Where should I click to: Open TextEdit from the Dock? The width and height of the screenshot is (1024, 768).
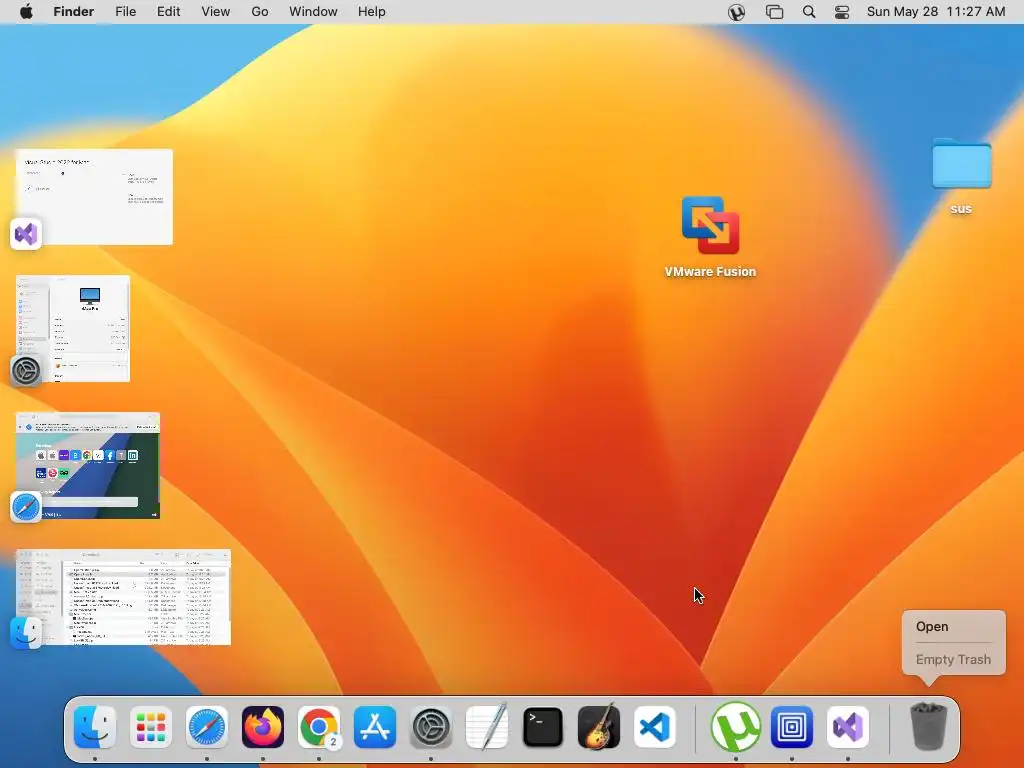pos(487,727)
